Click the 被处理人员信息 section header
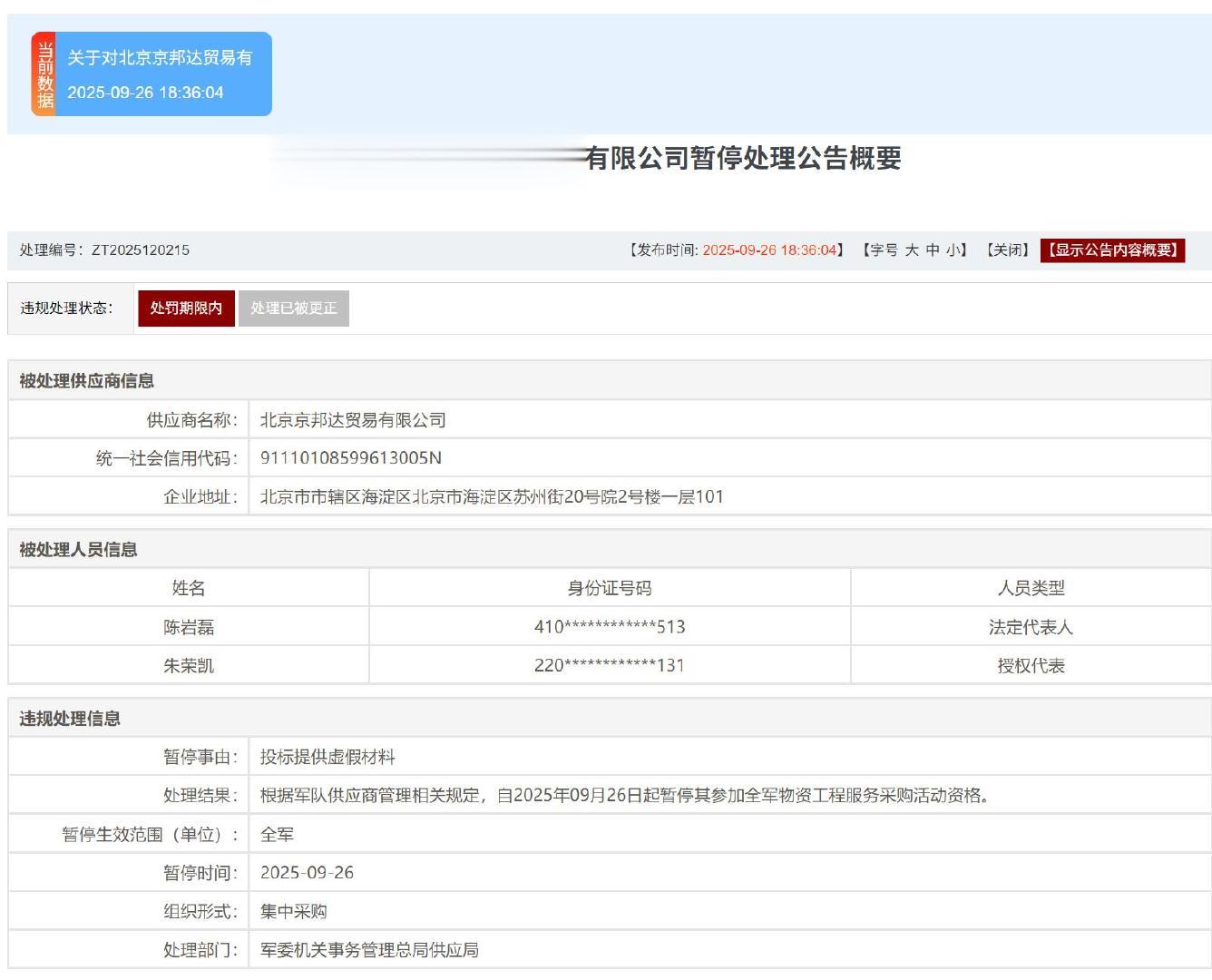The height and width of the screenshot is (980, 1212). [79, 550]
